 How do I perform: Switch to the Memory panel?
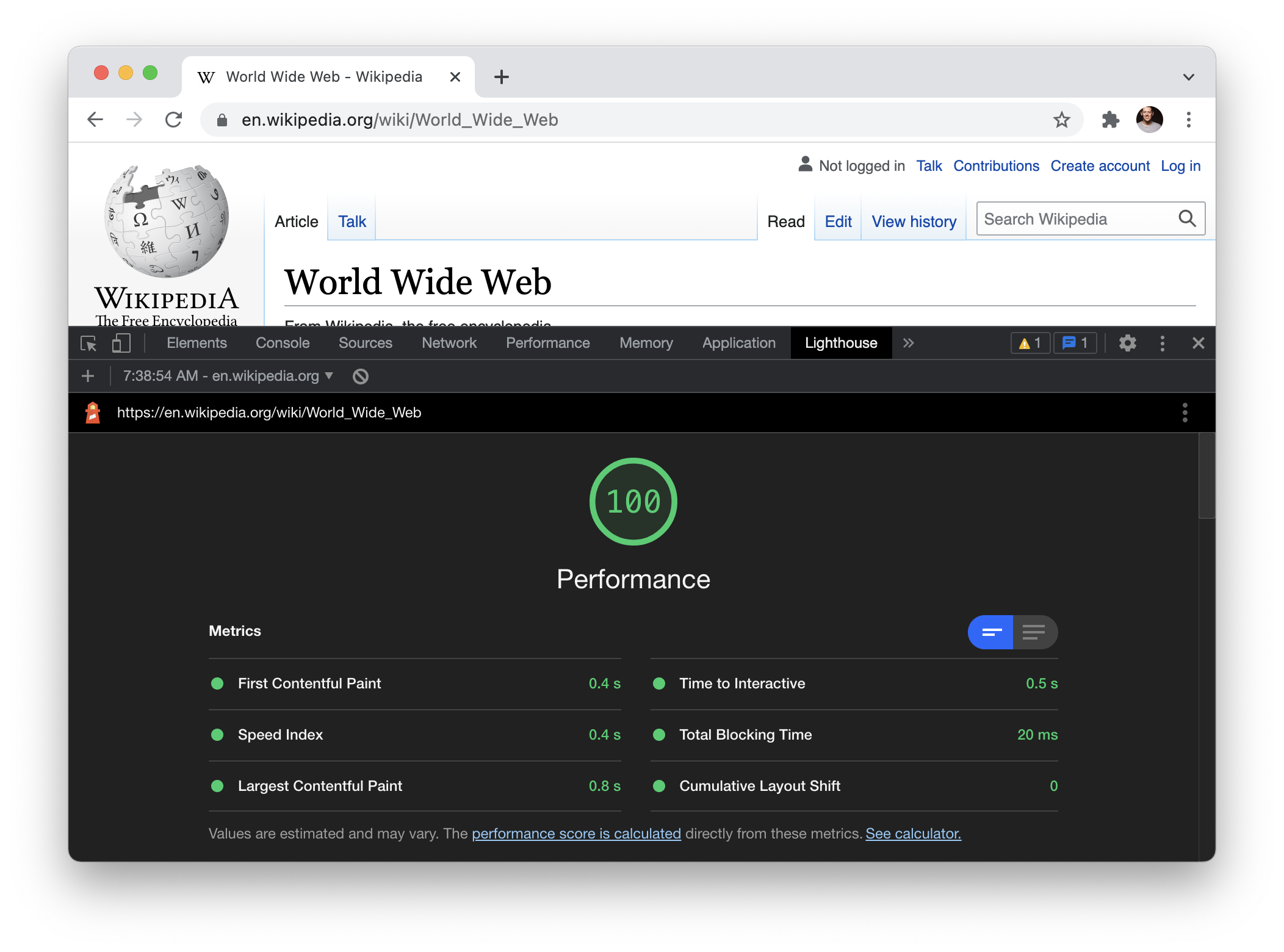click(646, 343)
